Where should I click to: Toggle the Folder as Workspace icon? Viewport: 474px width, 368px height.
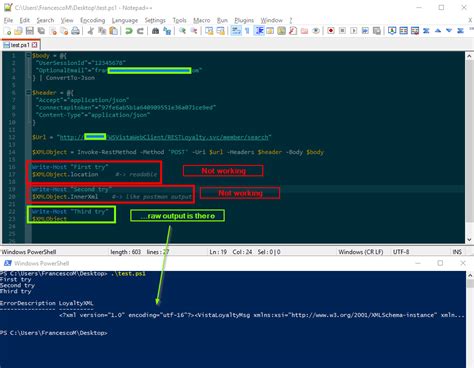304,31
